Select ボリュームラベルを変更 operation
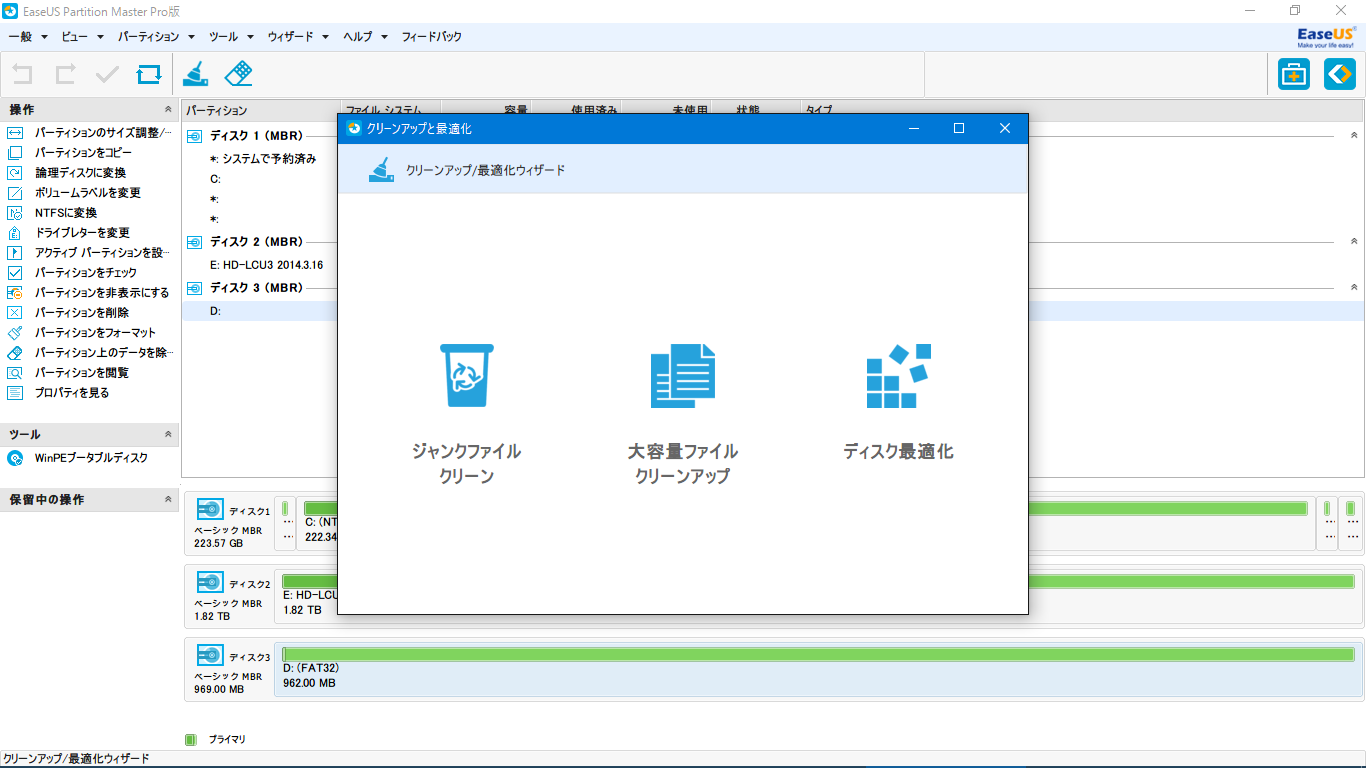The width and height of the screenshot is (1366, 768). click(x=74, y=193)
